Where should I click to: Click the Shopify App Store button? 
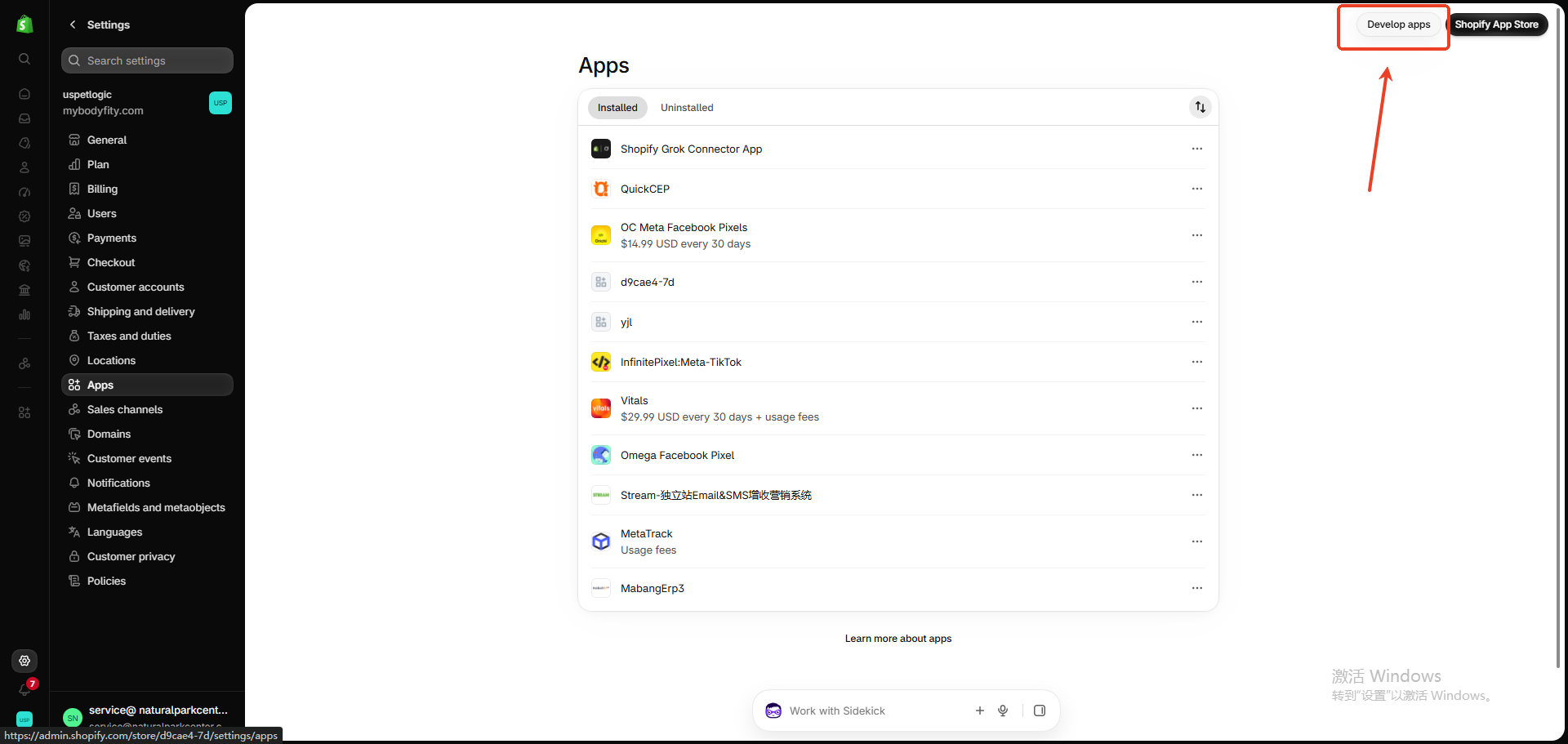pos(1496,25)
